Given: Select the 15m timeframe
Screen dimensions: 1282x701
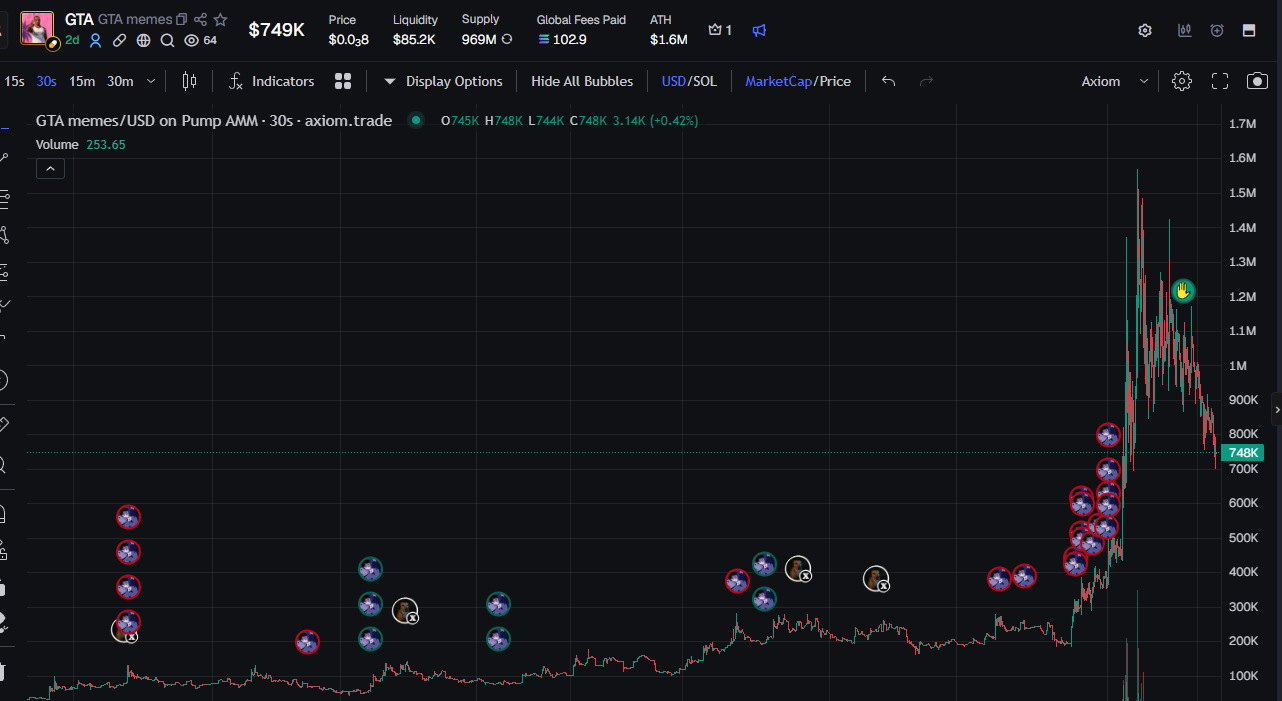Looking at the screenshot, I should coord(82,81).
